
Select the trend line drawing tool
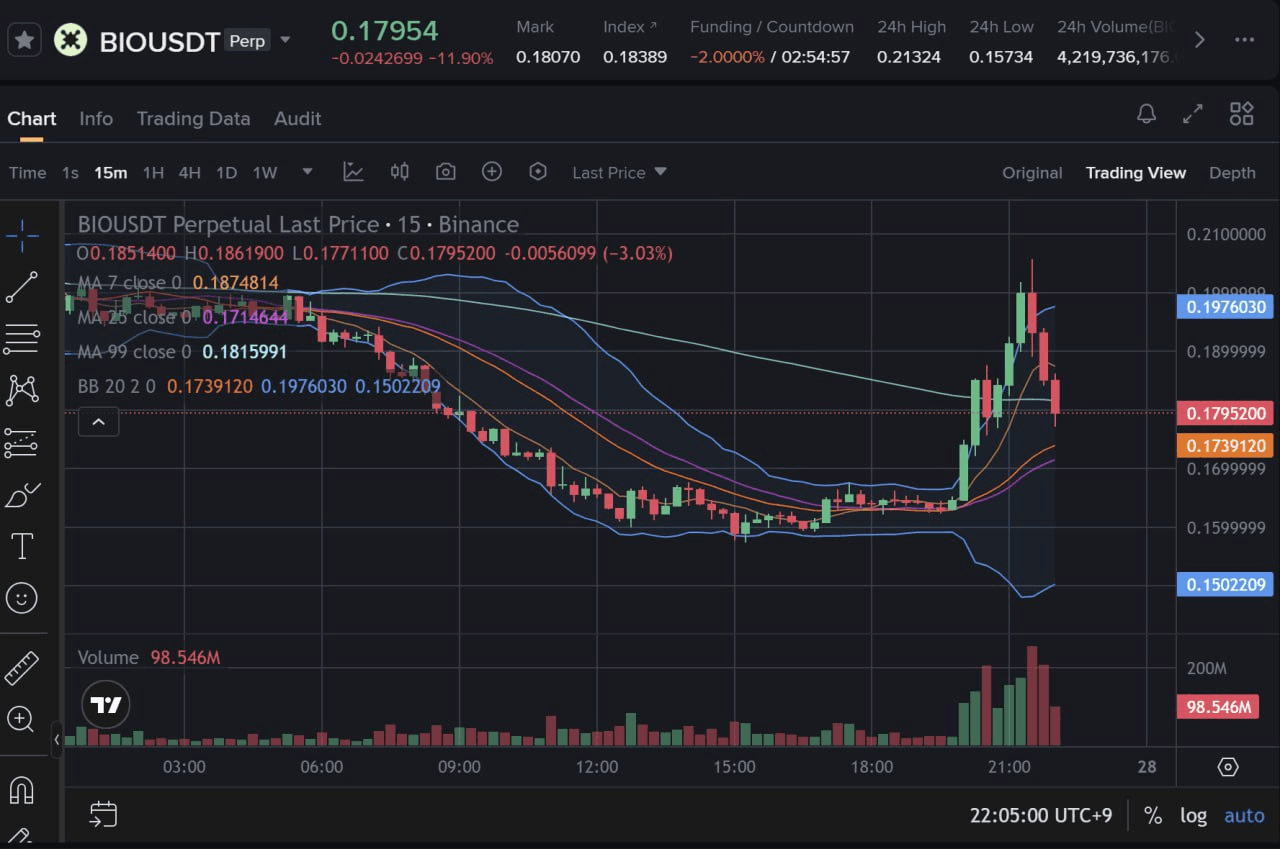(x=22, y=287)
